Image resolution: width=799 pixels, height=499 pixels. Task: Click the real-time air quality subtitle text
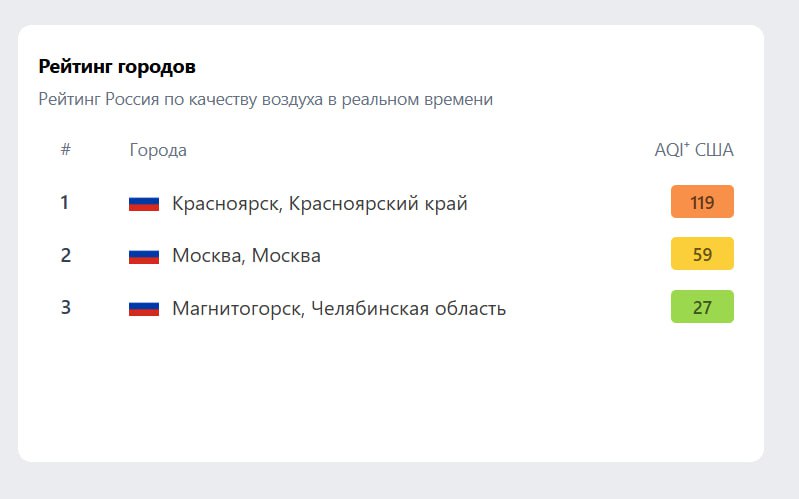(265, 100)
